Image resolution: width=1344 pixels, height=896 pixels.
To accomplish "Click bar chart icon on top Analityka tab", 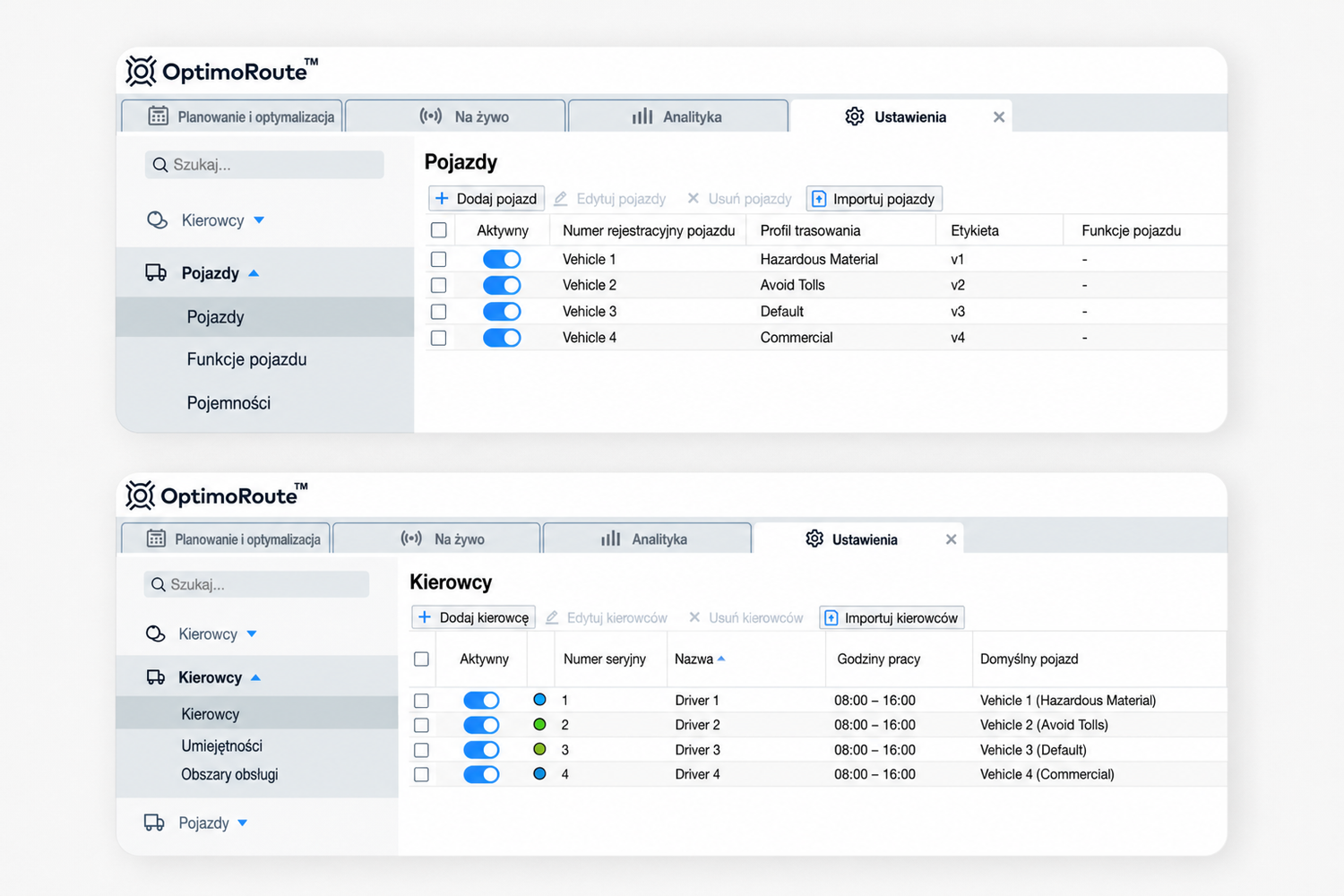I will (x=642, y=116).
